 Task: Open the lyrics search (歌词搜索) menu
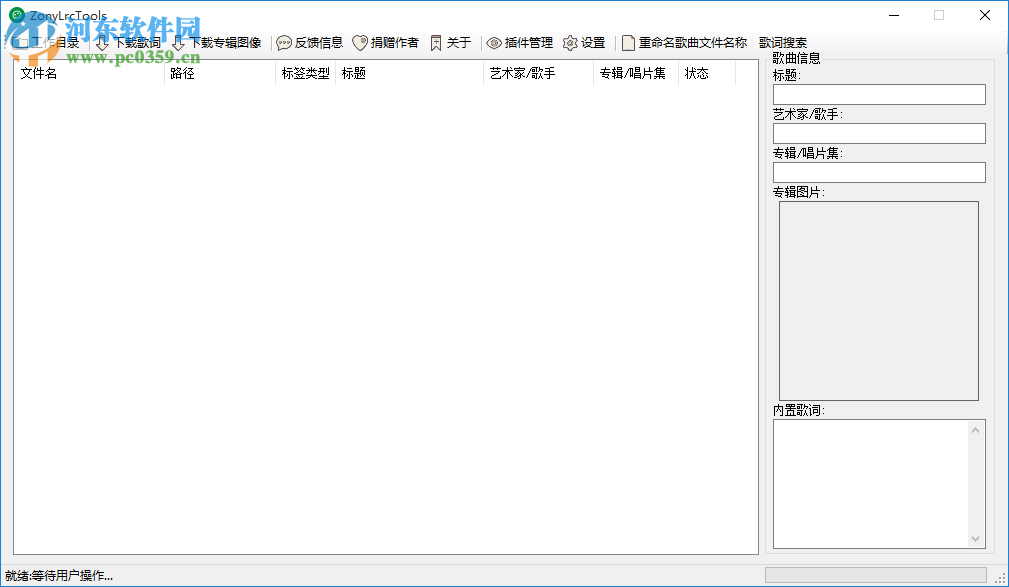(783, 42)
